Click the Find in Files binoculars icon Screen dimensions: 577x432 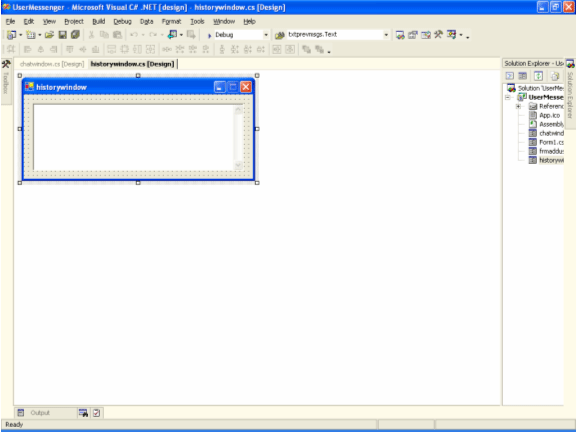coord(280,35)
